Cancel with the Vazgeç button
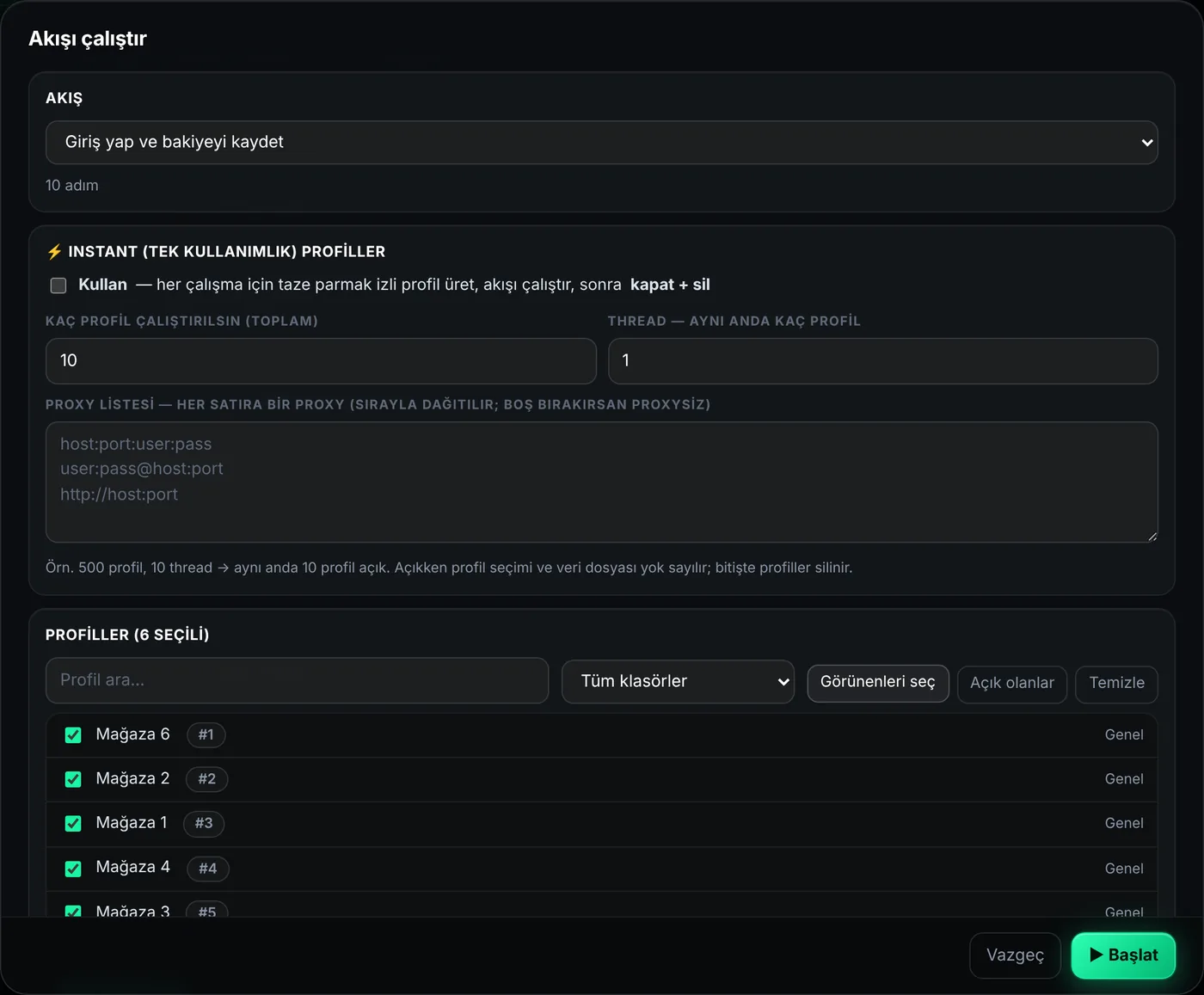The height and width of the screenshot is (995, 1204). (x=1015, y=955)
